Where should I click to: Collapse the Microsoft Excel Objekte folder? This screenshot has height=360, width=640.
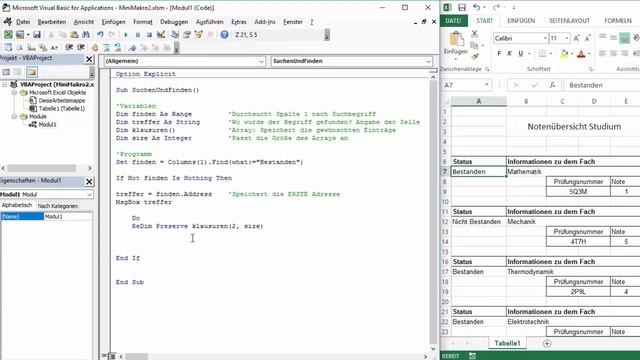pos(14,93)
